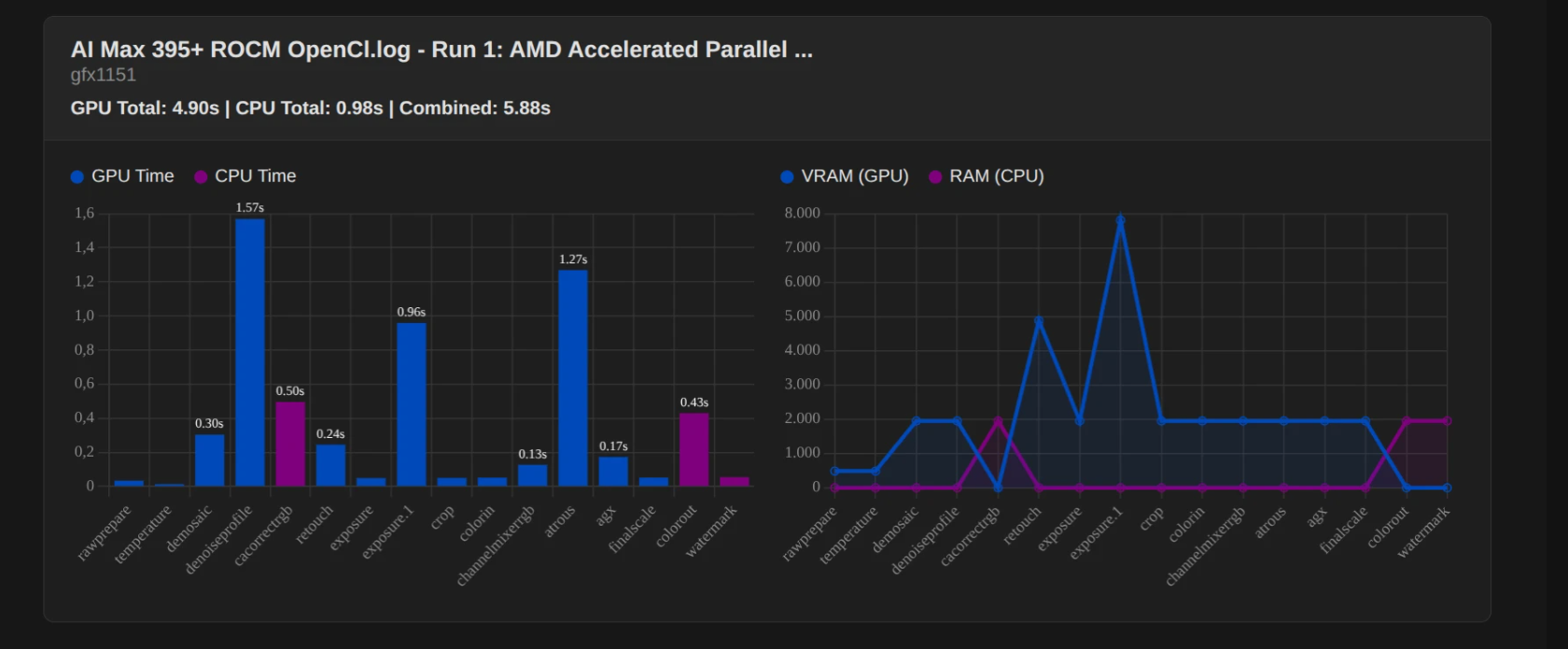
Task: Select the purple 0.43s colorout bar
Action: pyautogui.click(x=694, y=449)
